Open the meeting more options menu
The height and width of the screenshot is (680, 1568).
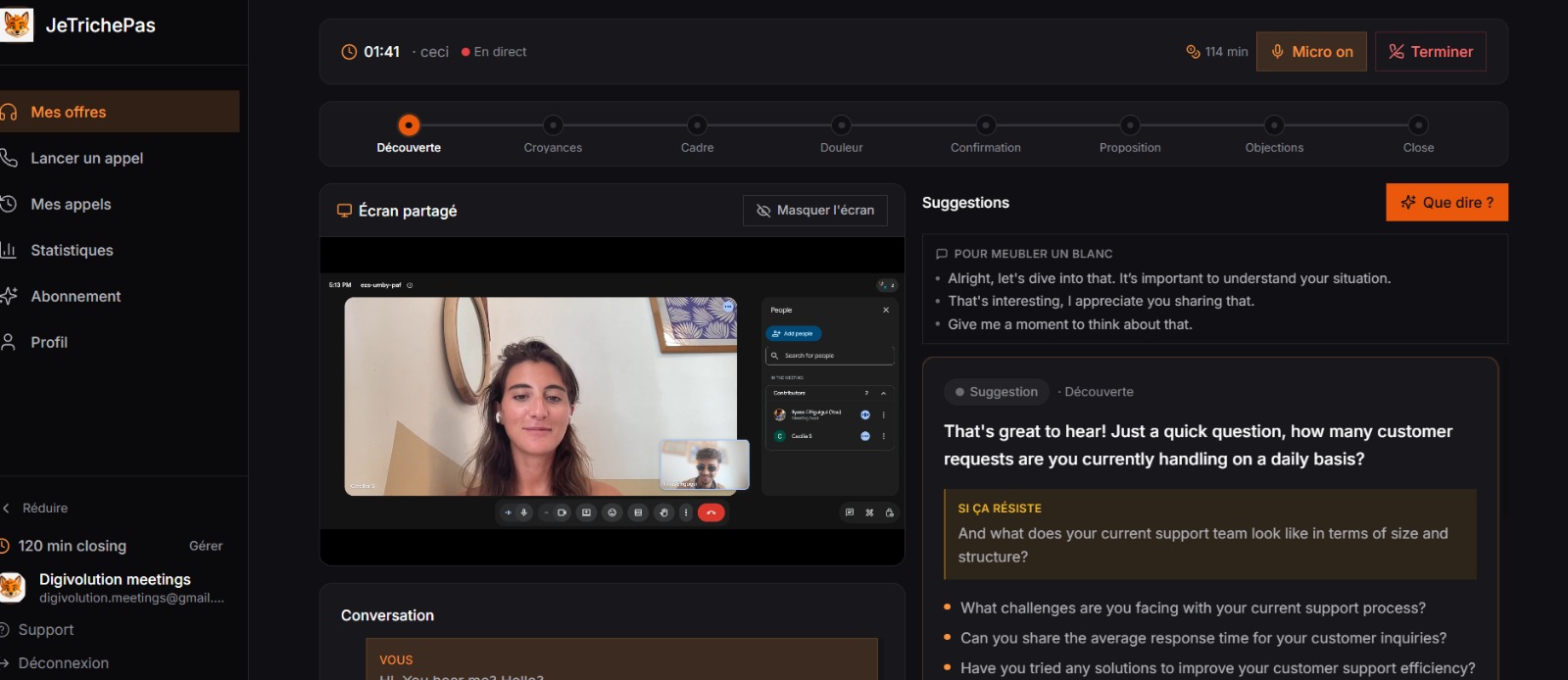pos(685,512)
